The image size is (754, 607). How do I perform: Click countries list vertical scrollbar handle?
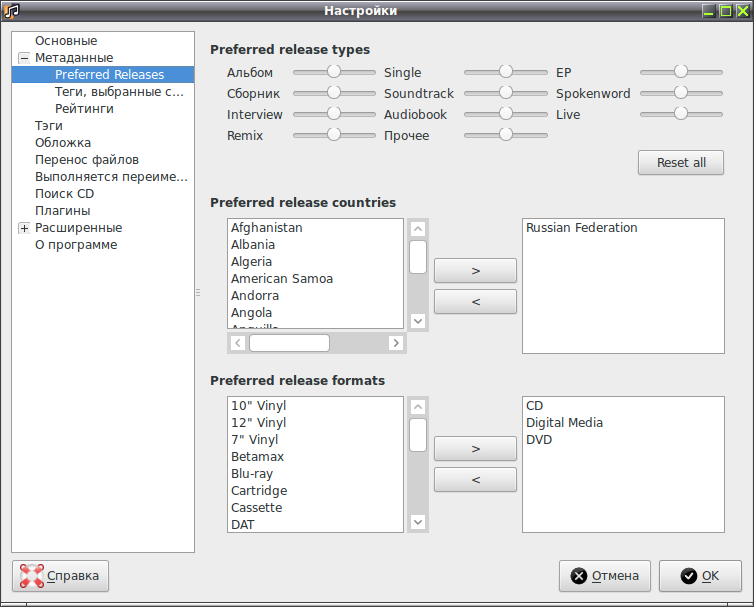(x=418, y=257)
